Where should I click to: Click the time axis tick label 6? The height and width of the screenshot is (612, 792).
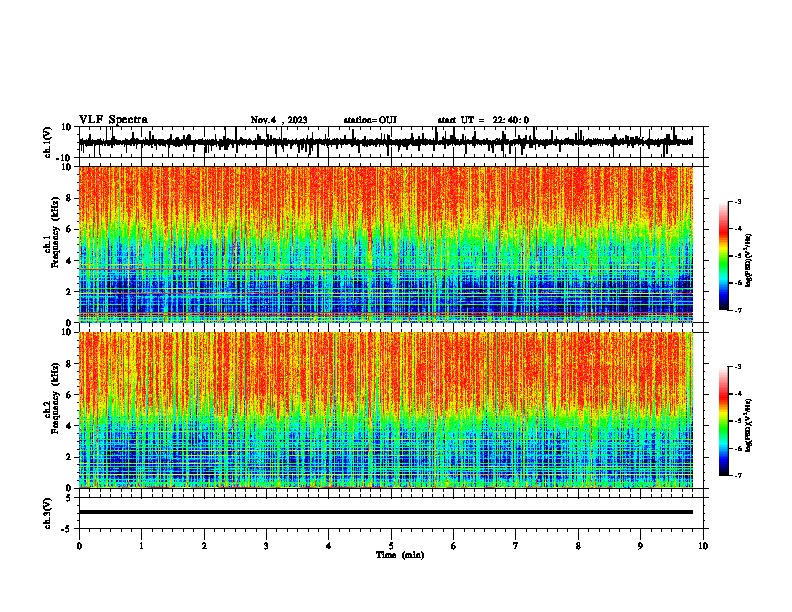point(454,546)
